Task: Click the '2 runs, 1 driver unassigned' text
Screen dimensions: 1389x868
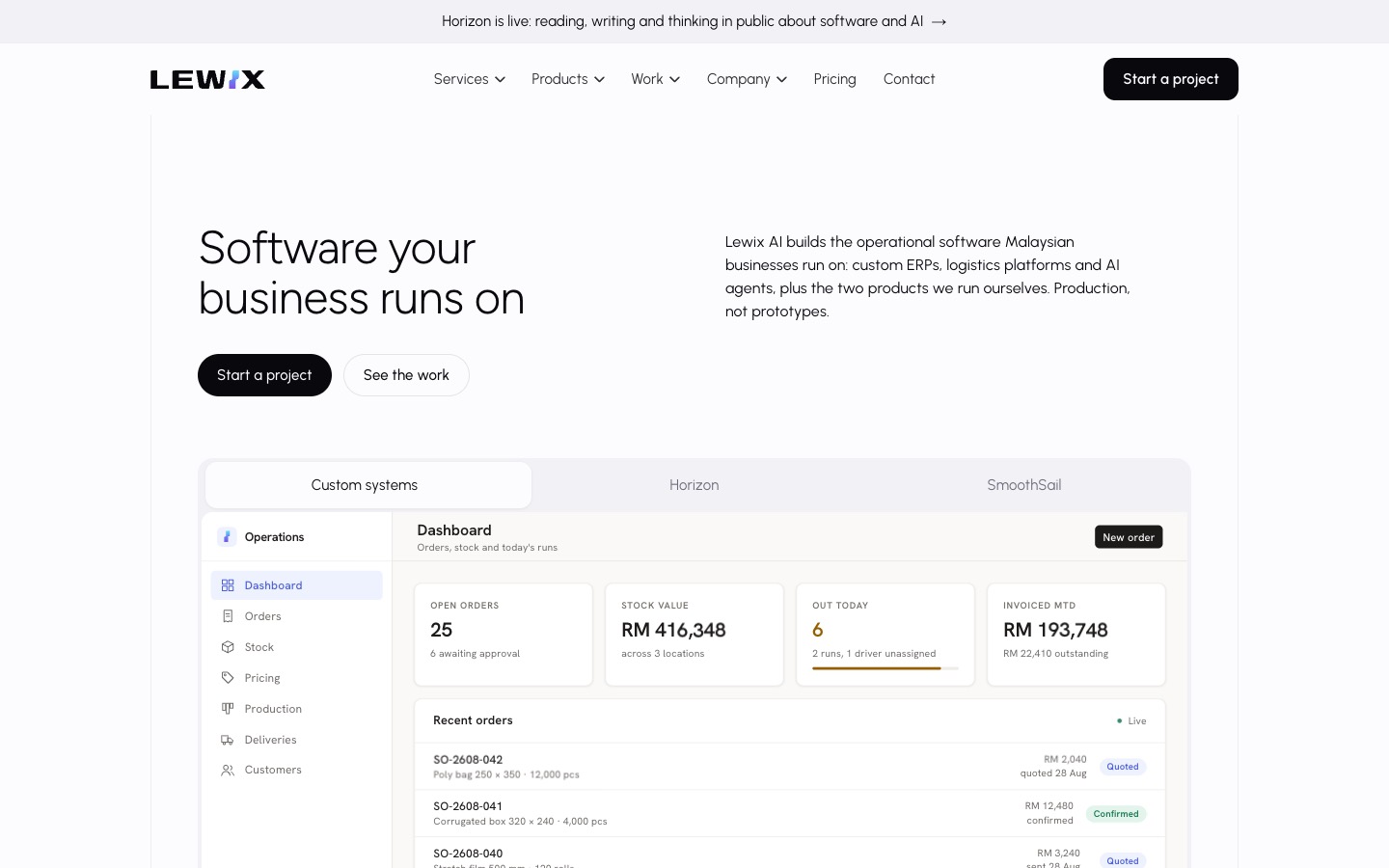Action: tap(874, 654)
